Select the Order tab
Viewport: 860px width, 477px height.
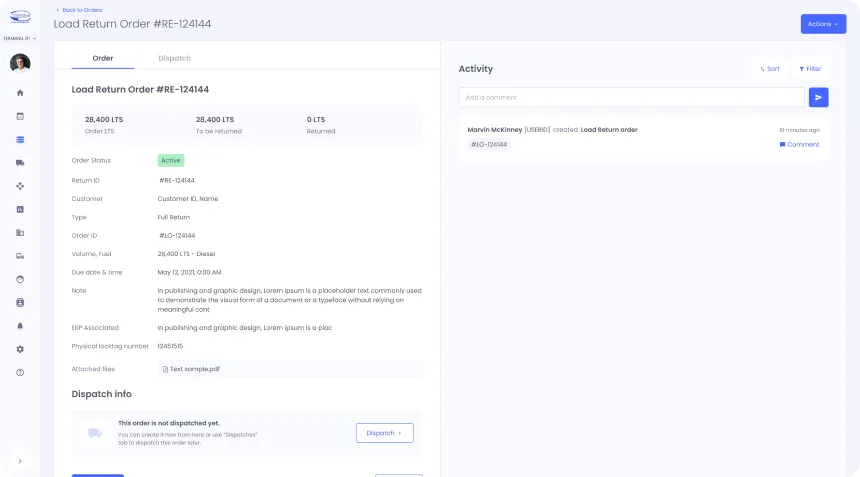coord(103,58)
